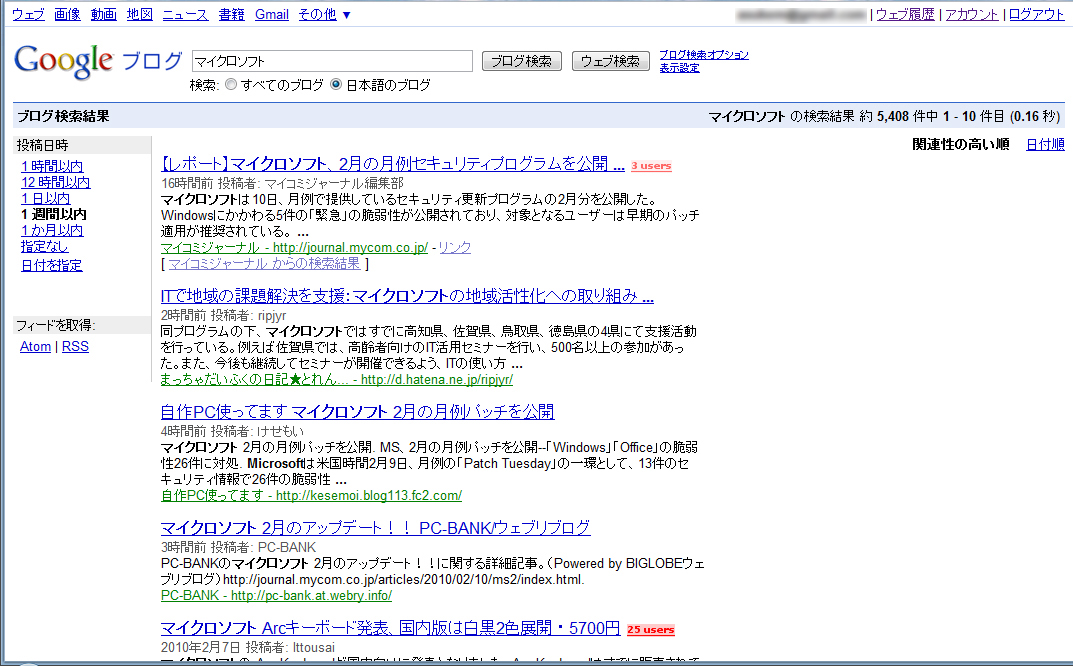The width and height of the screenshot is (1073, 666).
Task: Open マイコミジャーナル からの検索結果 link
Action: 264,264
